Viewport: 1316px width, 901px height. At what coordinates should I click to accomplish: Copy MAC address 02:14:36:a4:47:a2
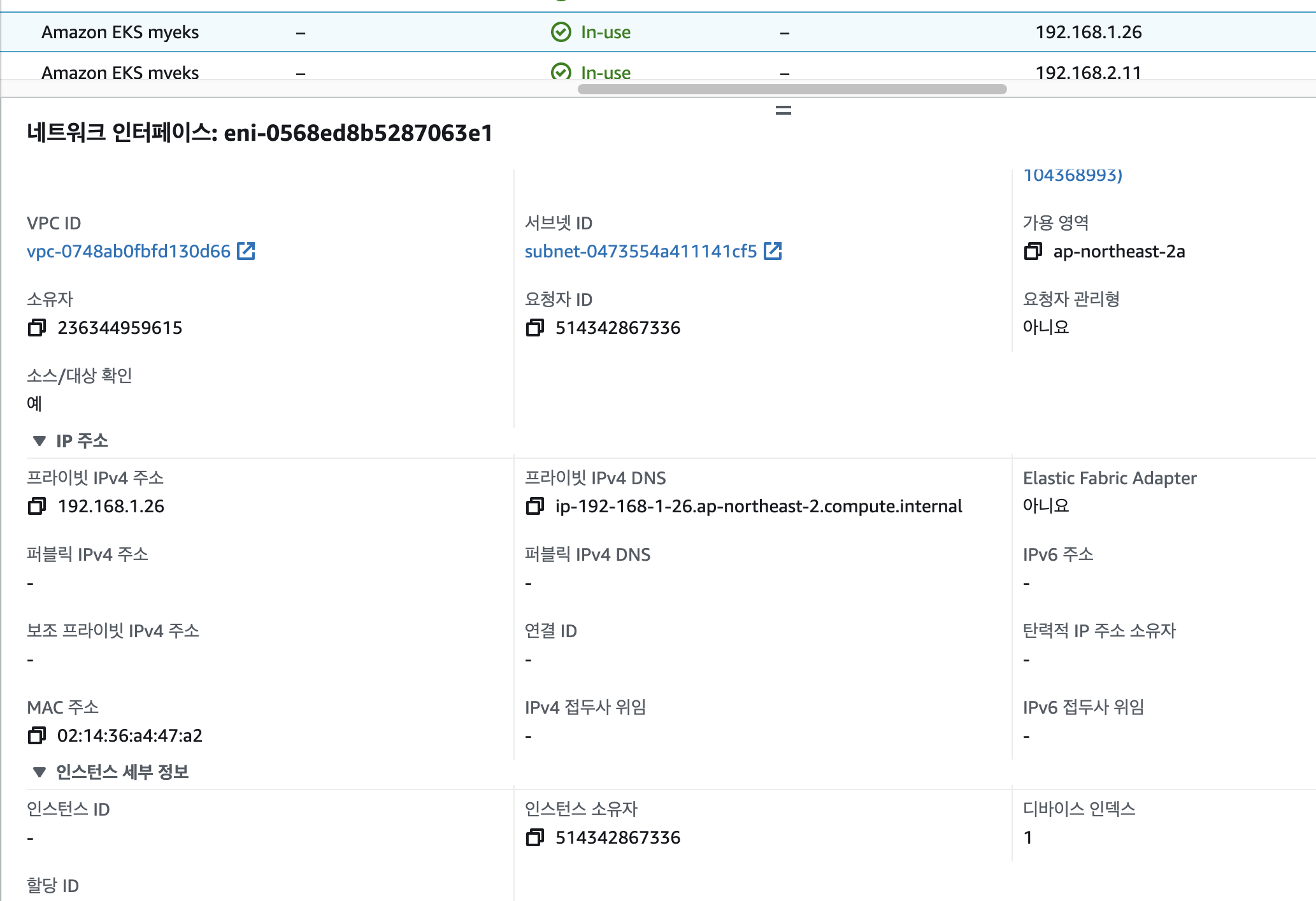pos(37,736)
